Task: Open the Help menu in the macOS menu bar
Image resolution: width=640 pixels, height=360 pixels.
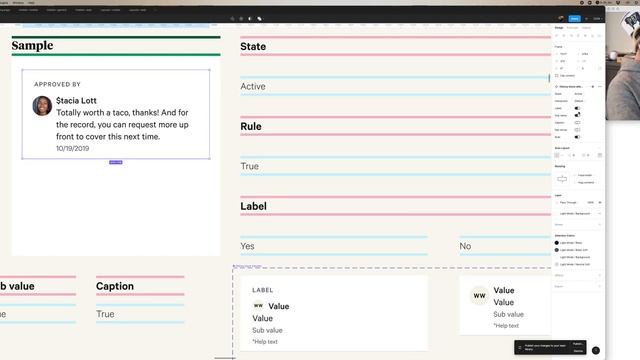Action: click(31, 2)
